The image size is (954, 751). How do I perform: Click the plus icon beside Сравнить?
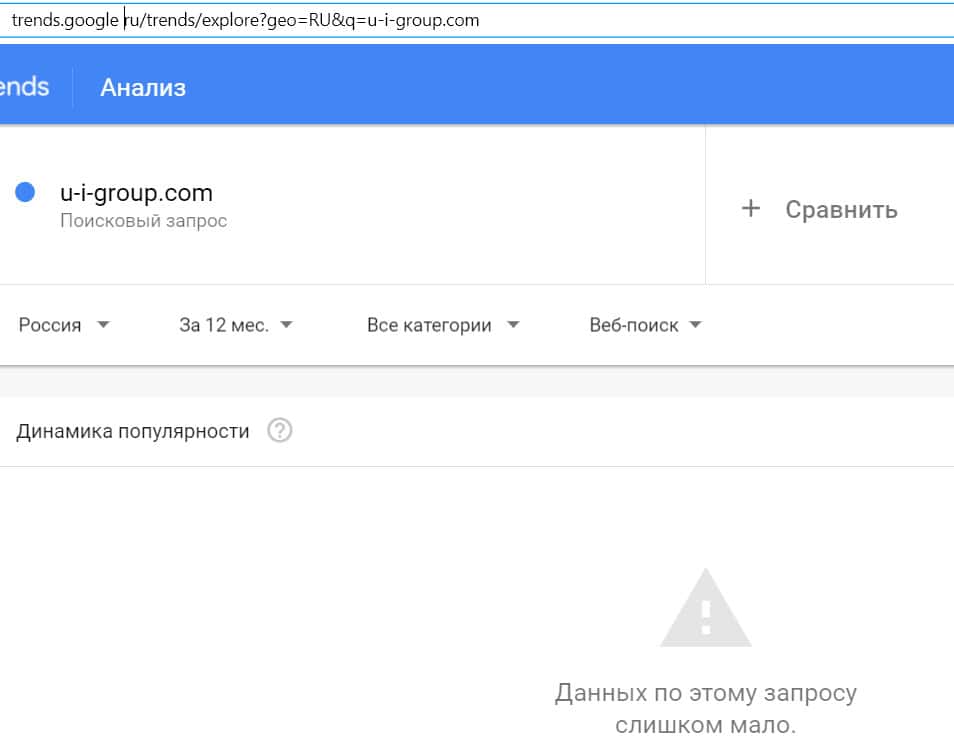pos(751,209)
